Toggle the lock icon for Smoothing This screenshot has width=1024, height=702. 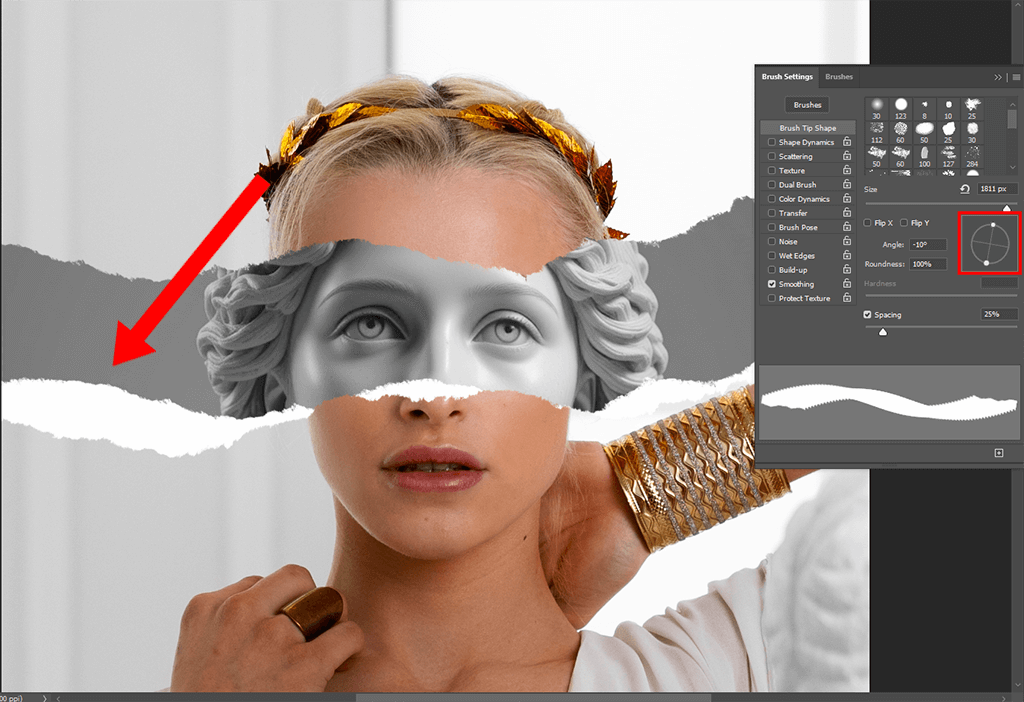pyautogui.click(x=847, y=283)
